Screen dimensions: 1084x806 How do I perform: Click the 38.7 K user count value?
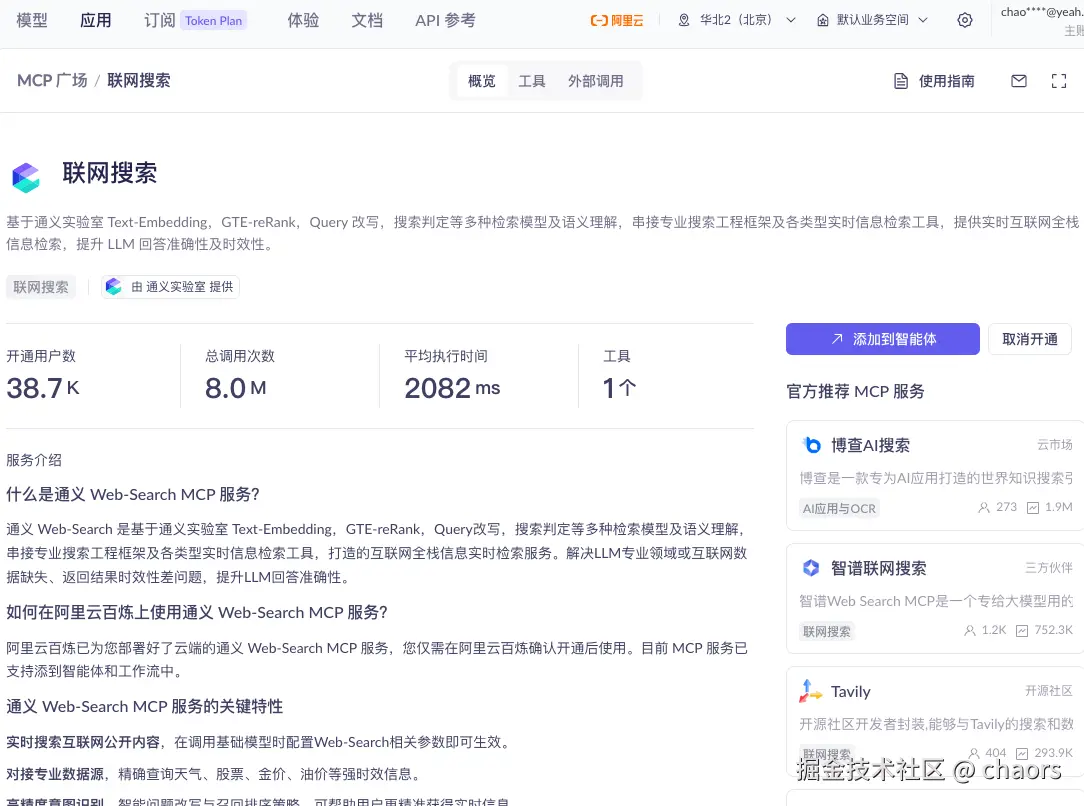click(43, 388)
